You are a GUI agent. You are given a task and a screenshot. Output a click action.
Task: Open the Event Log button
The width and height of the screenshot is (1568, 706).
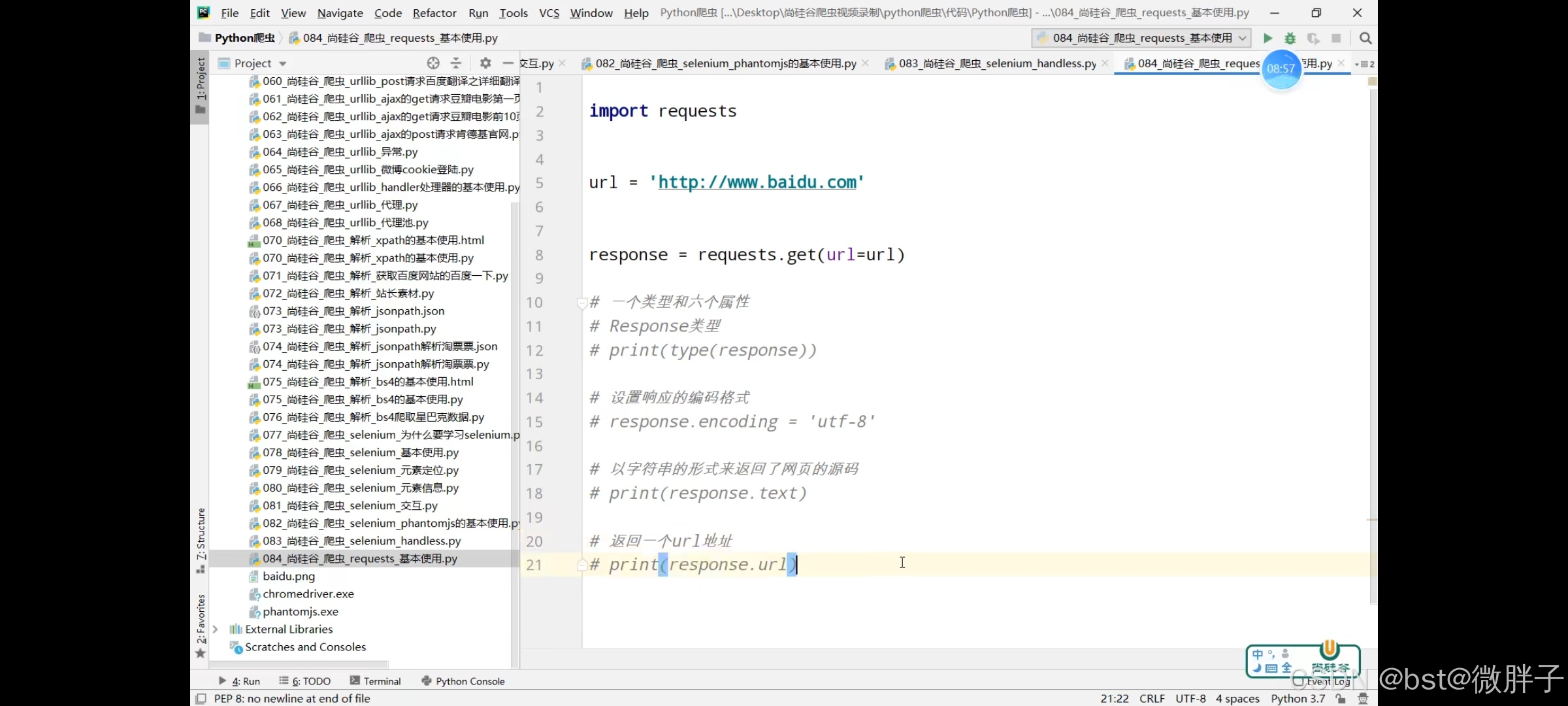click(1322, 681)
